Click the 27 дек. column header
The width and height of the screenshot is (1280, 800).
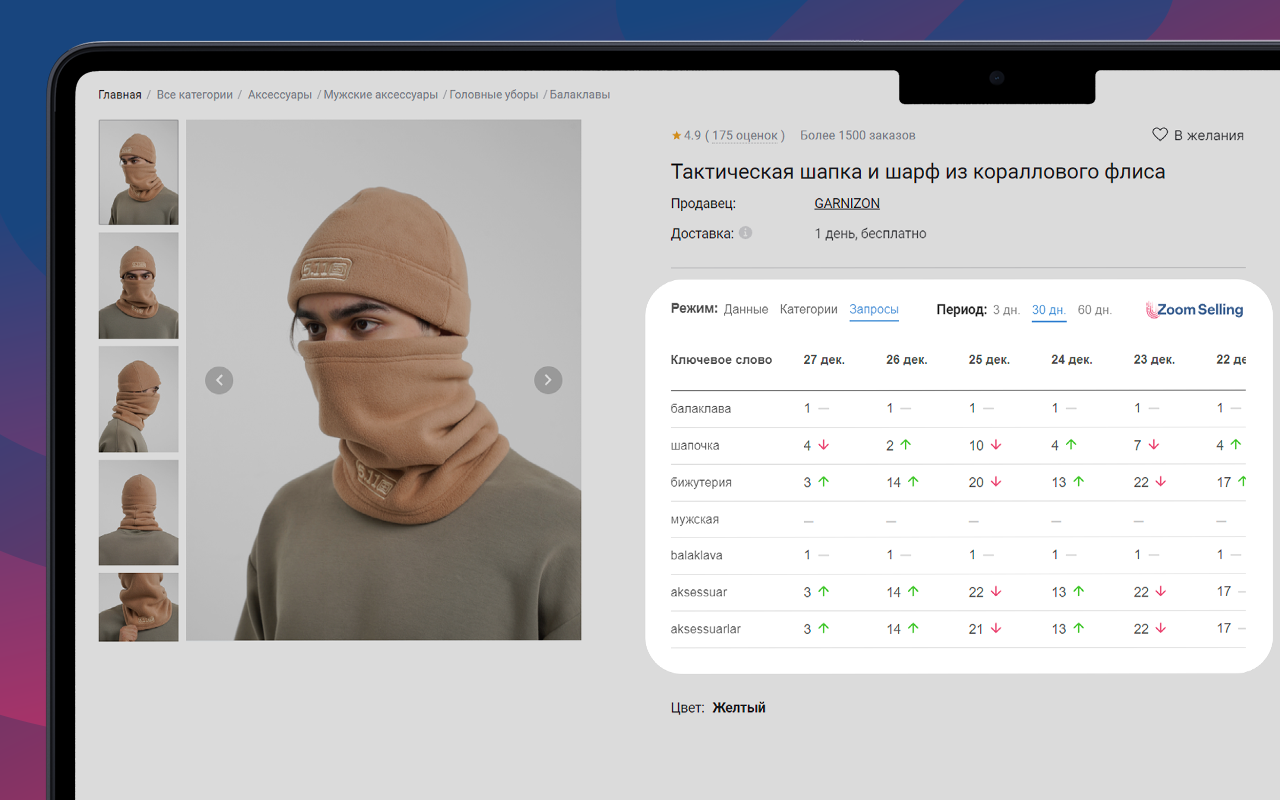[x=824, y=360]
